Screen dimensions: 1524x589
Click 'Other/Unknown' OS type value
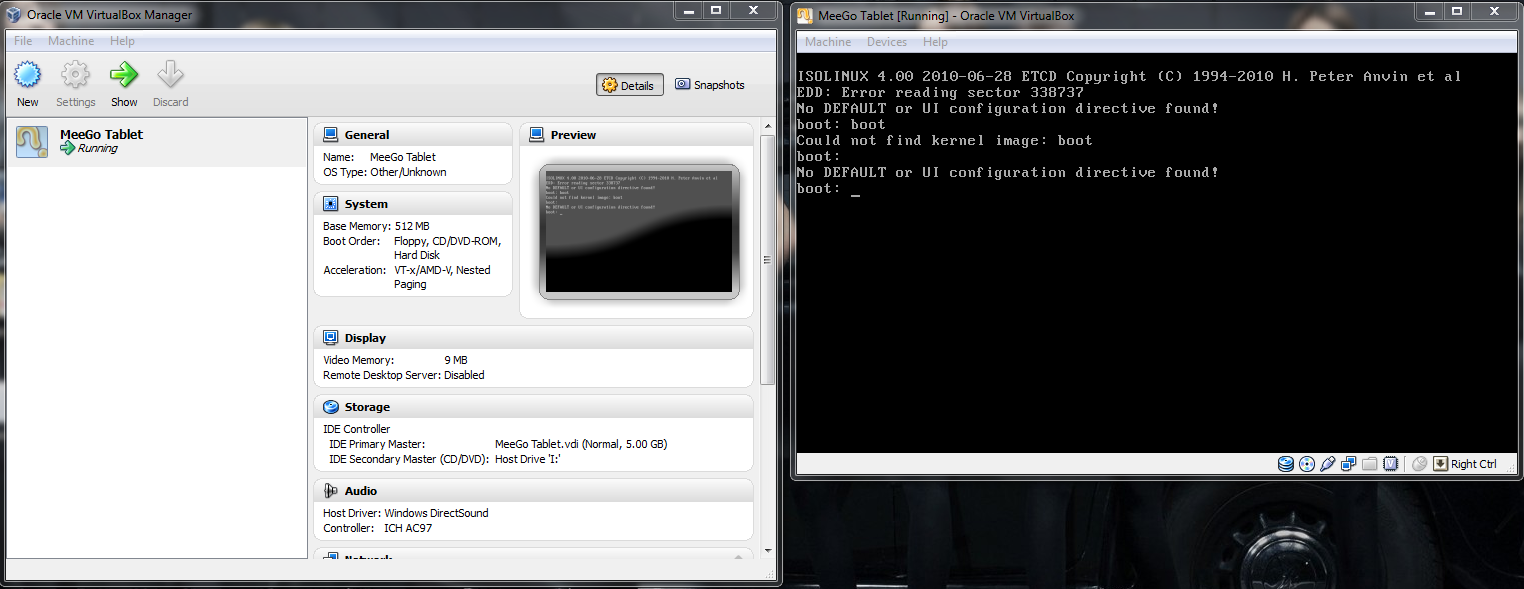[x=408, y=172]
